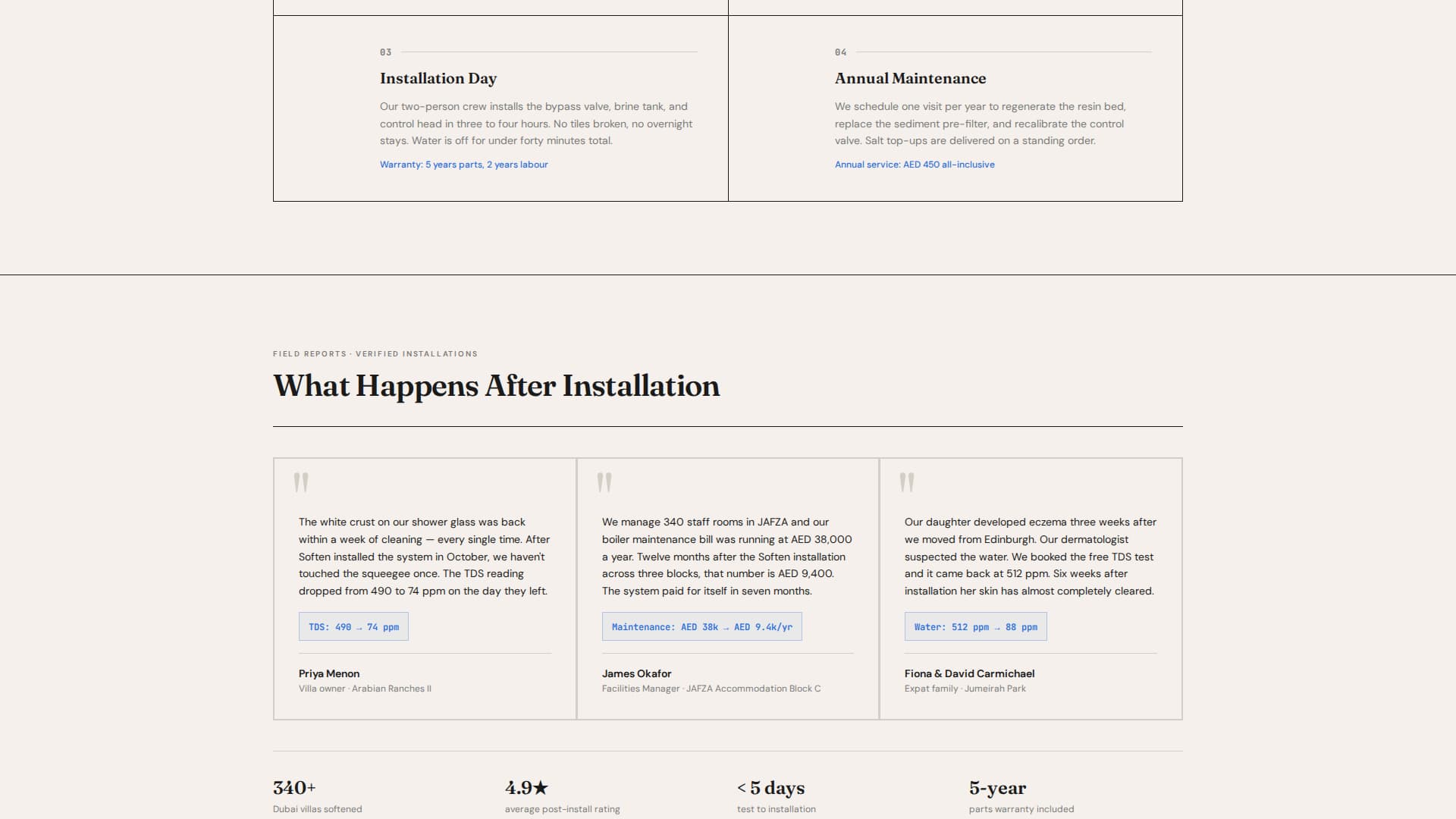Click the step number 04 label
Viewport: 1456px width, 819px height.
click(841, 52)
